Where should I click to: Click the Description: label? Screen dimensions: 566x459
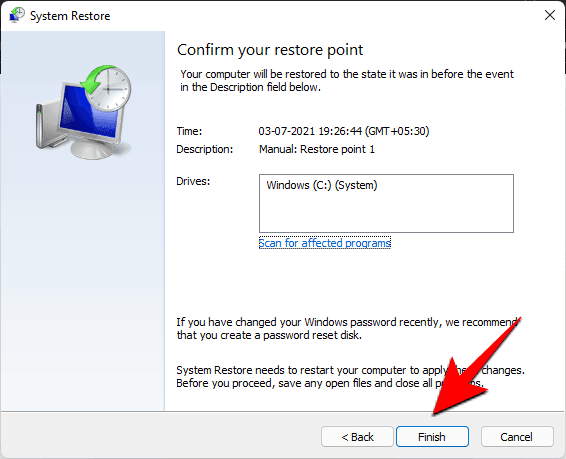[205, 149]
